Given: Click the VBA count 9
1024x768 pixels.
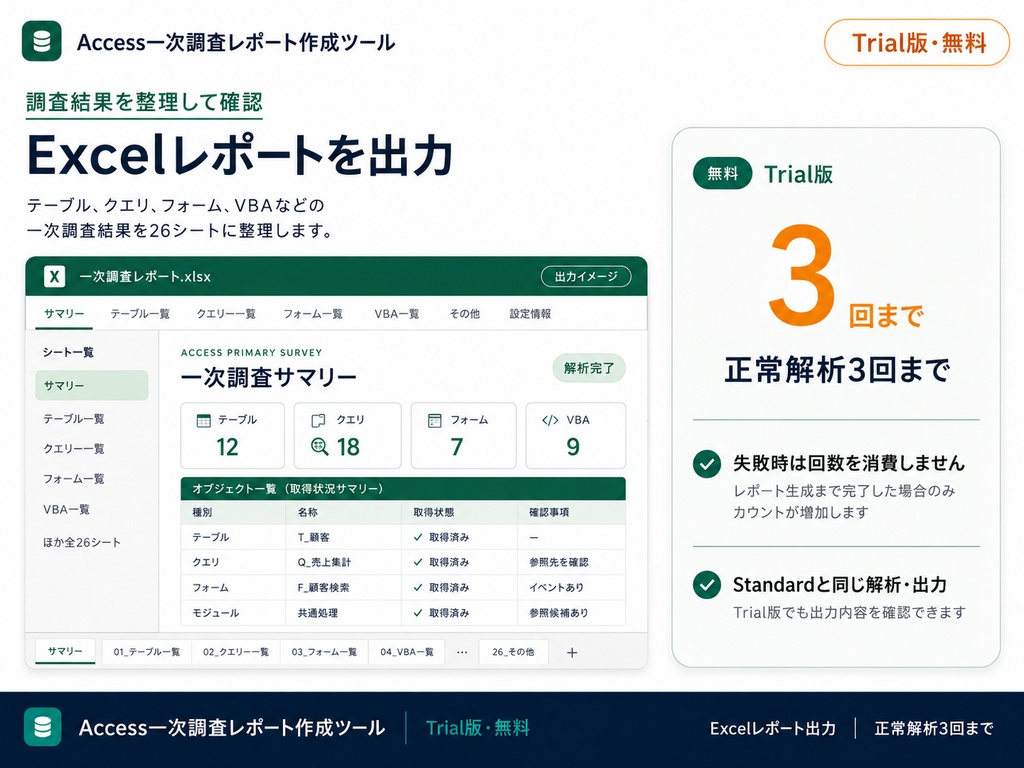Looking at the screenshot, I should pyautogui.click(x=573, y=447).
